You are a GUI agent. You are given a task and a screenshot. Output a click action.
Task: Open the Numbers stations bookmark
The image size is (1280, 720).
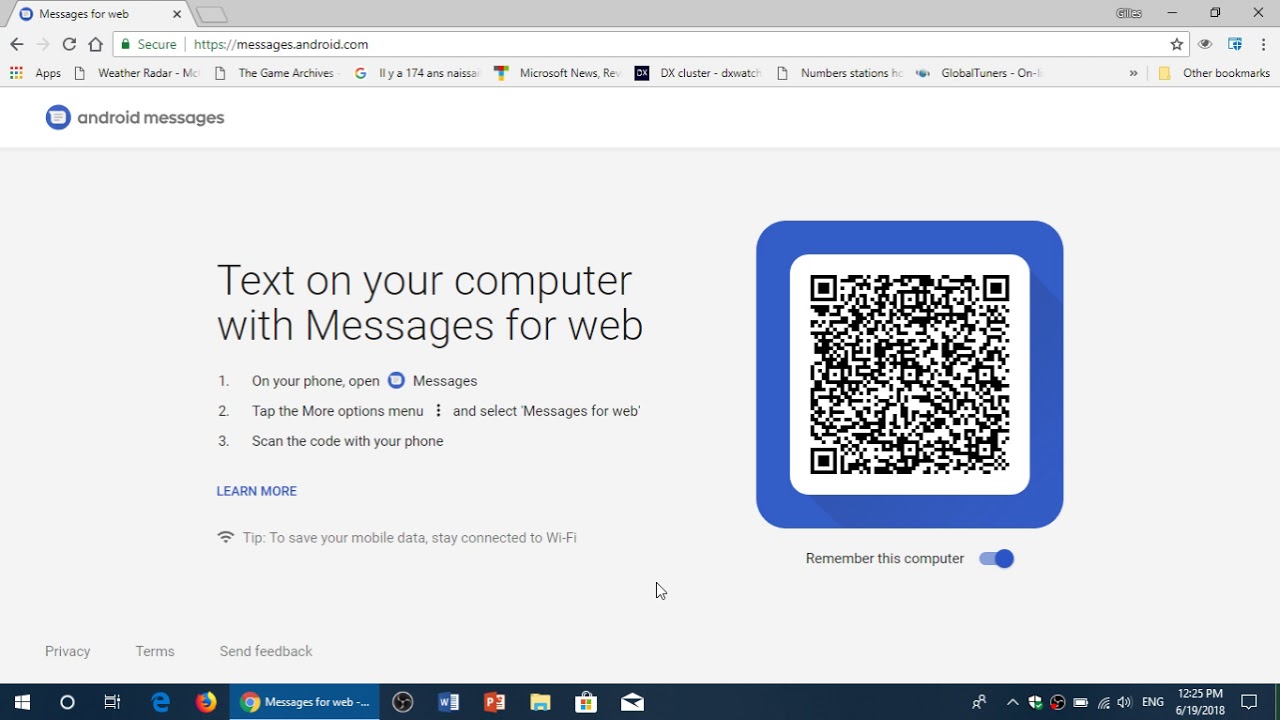point(839,73)
